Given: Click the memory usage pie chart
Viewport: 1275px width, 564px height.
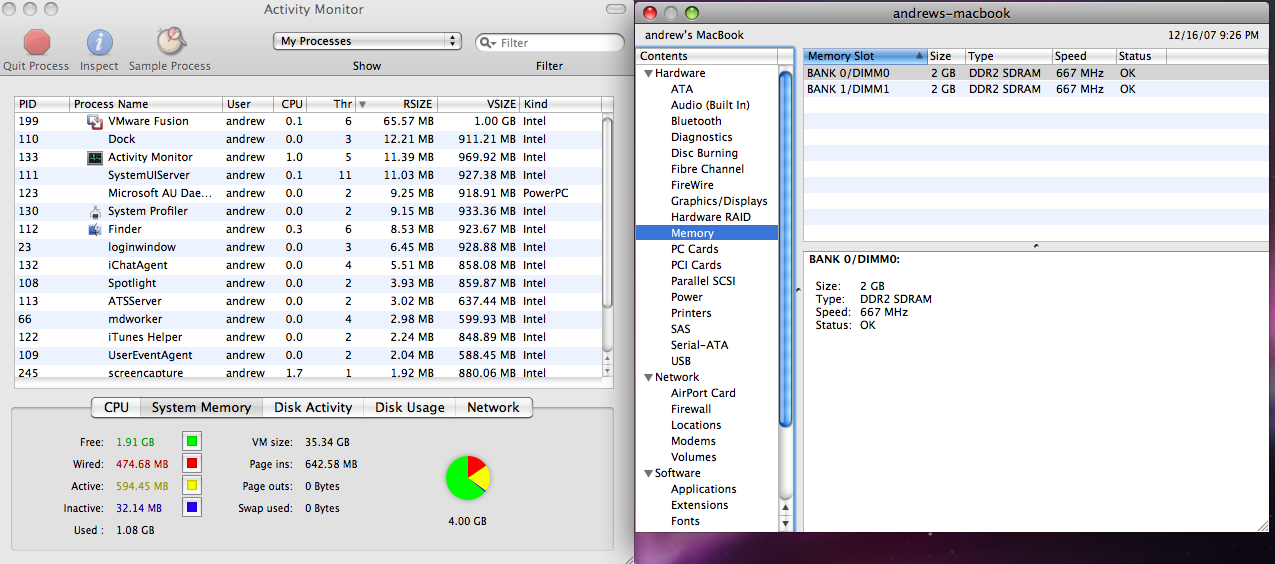Looking at the screenshot, I should point(467,478).
